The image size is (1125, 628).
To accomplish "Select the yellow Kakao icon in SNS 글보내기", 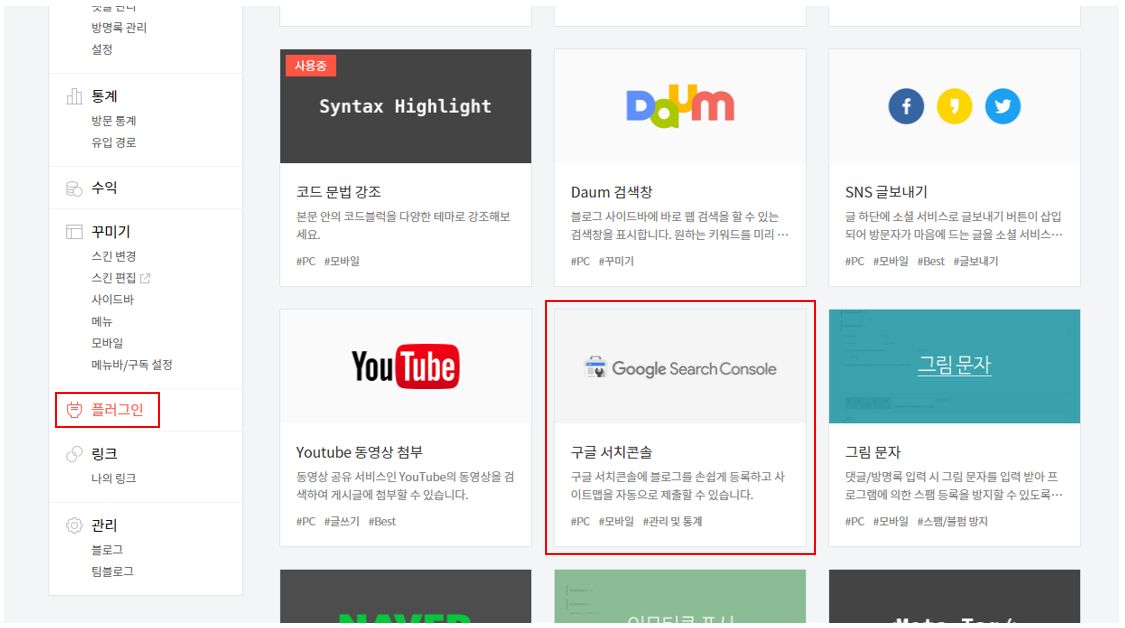I will coord(954,107).
